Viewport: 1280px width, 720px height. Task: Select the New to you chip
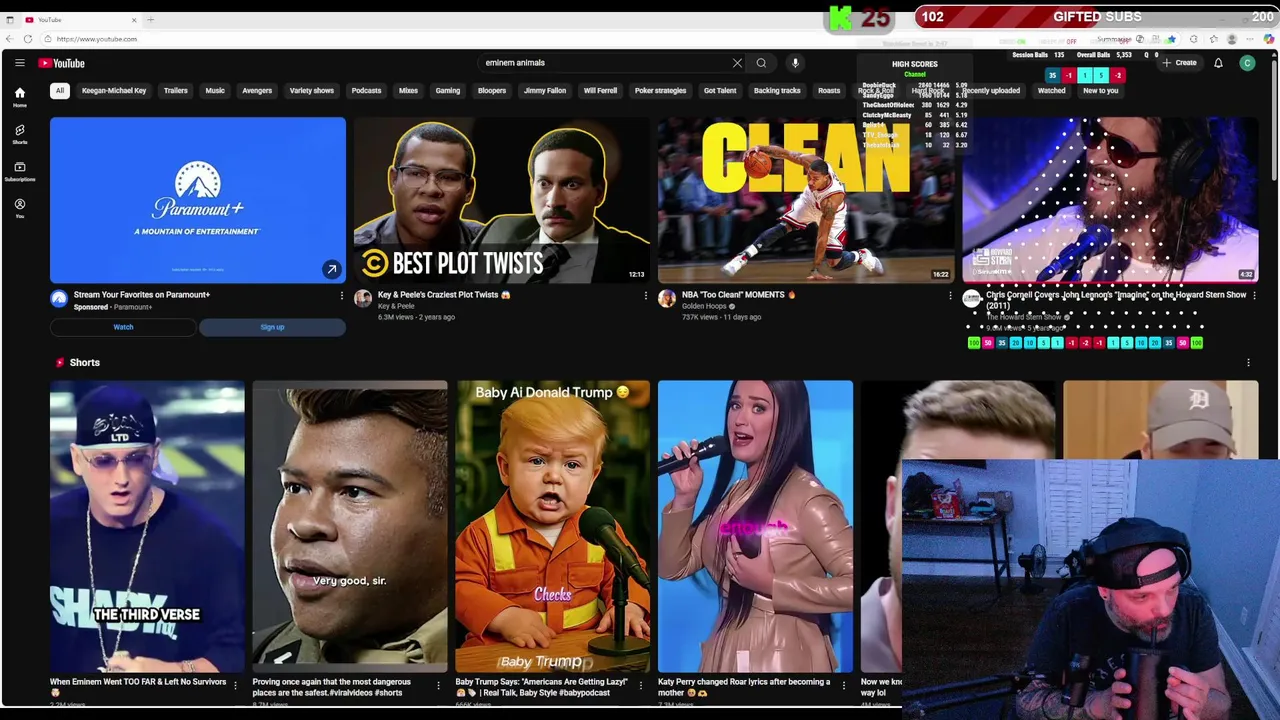(x=1100, y=91)
